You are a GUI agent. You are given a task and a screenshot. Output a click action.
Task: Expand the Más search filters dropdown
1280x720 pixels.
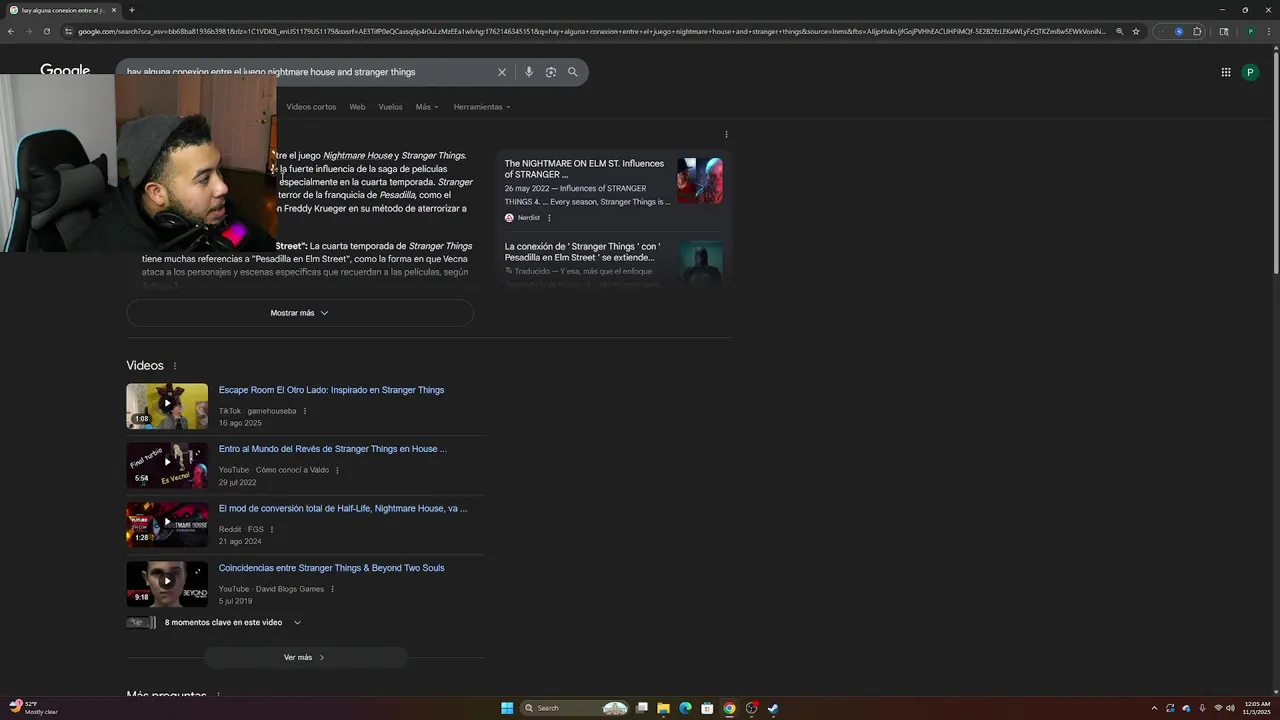[427, 107]
